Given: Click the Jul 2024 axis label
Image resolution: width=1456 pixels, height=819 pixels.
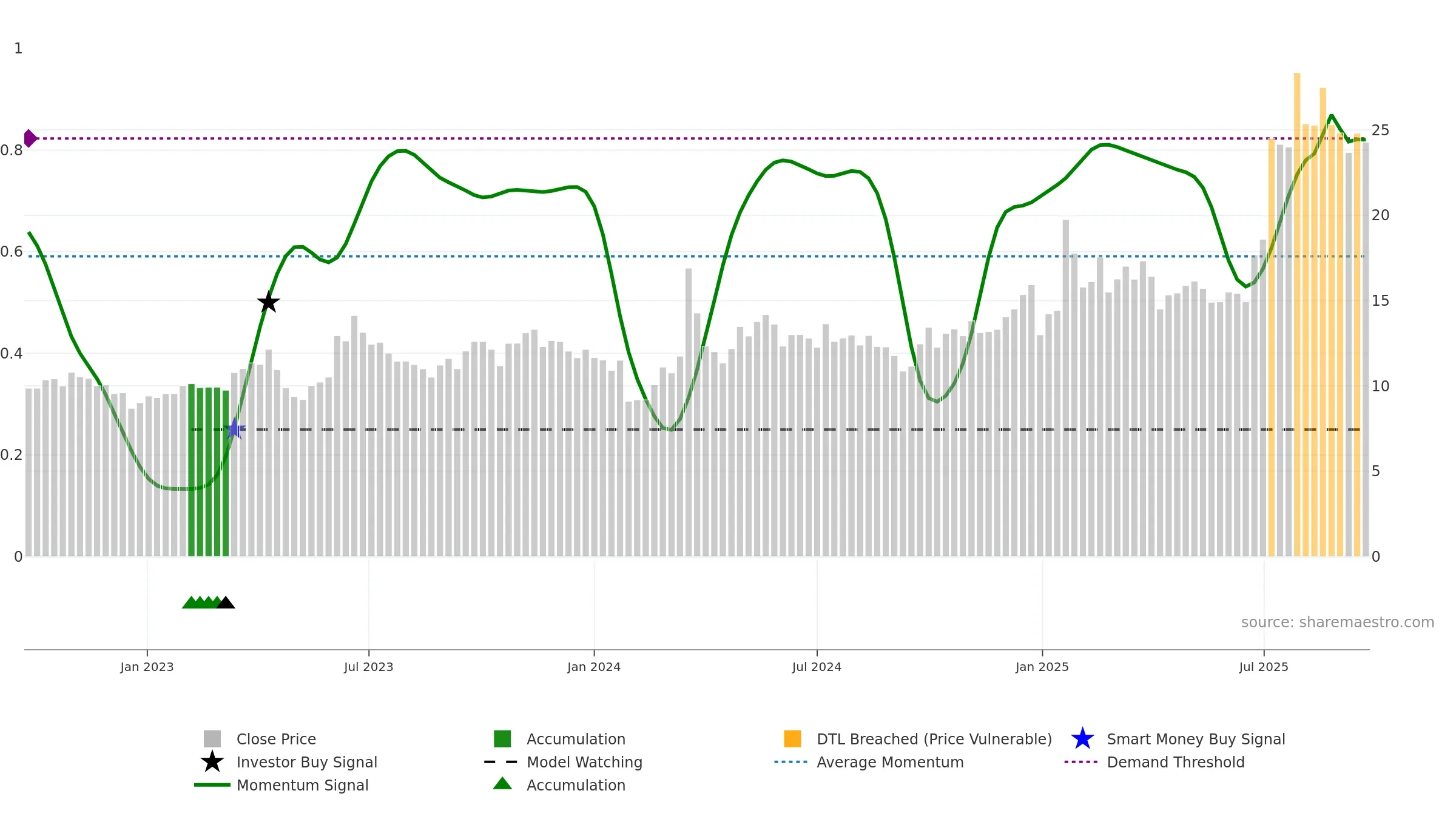Looking at the screenshot, I should (817, 667).
